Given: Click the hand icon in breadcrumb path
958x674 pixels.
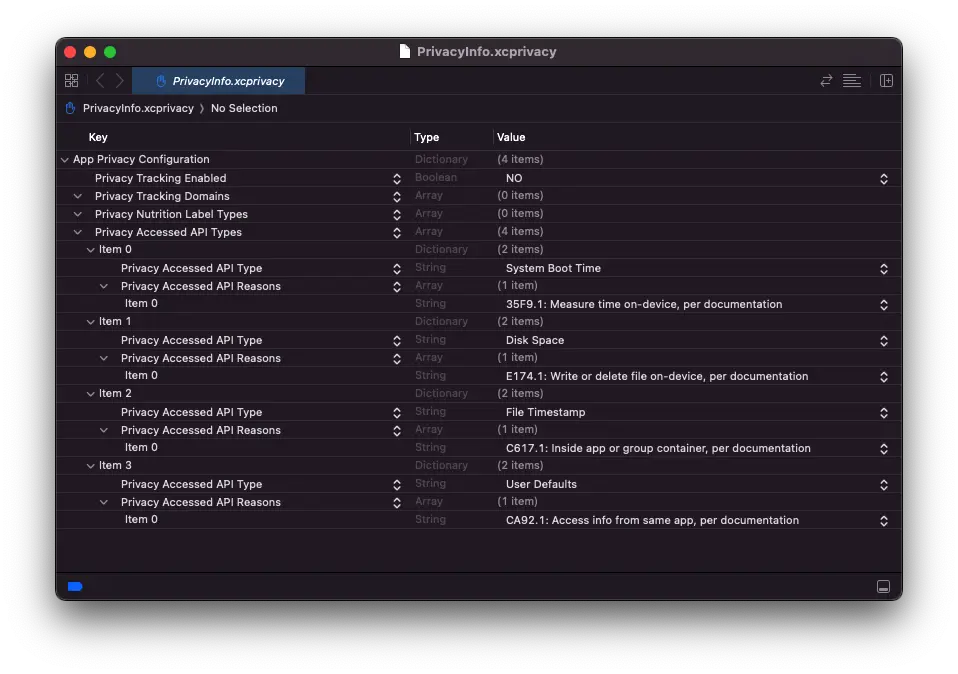Looking at the screenshot, I should [x=70, y=108].
